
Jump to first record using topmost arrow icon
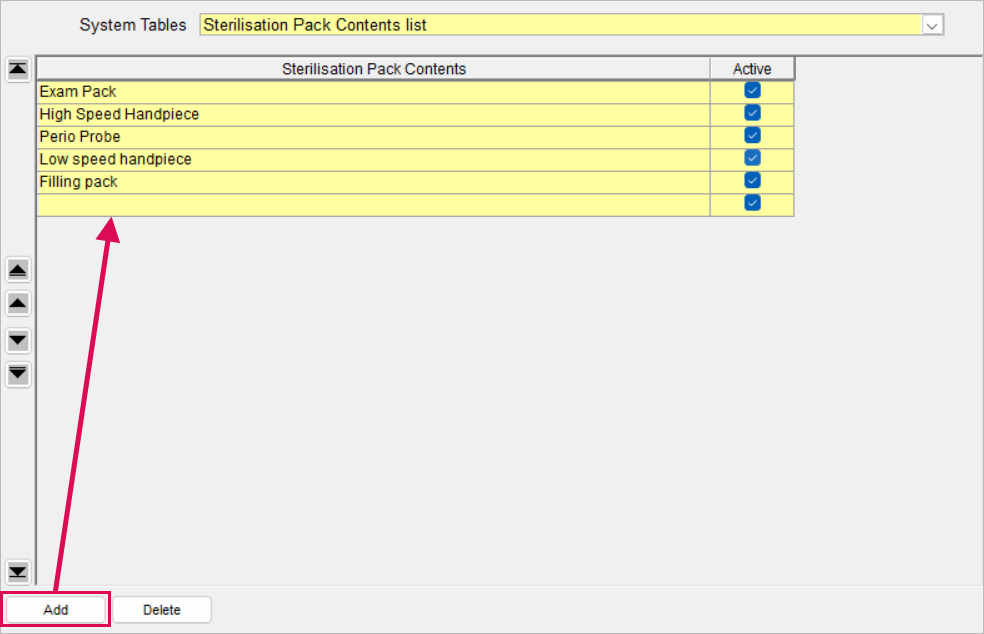18,69
